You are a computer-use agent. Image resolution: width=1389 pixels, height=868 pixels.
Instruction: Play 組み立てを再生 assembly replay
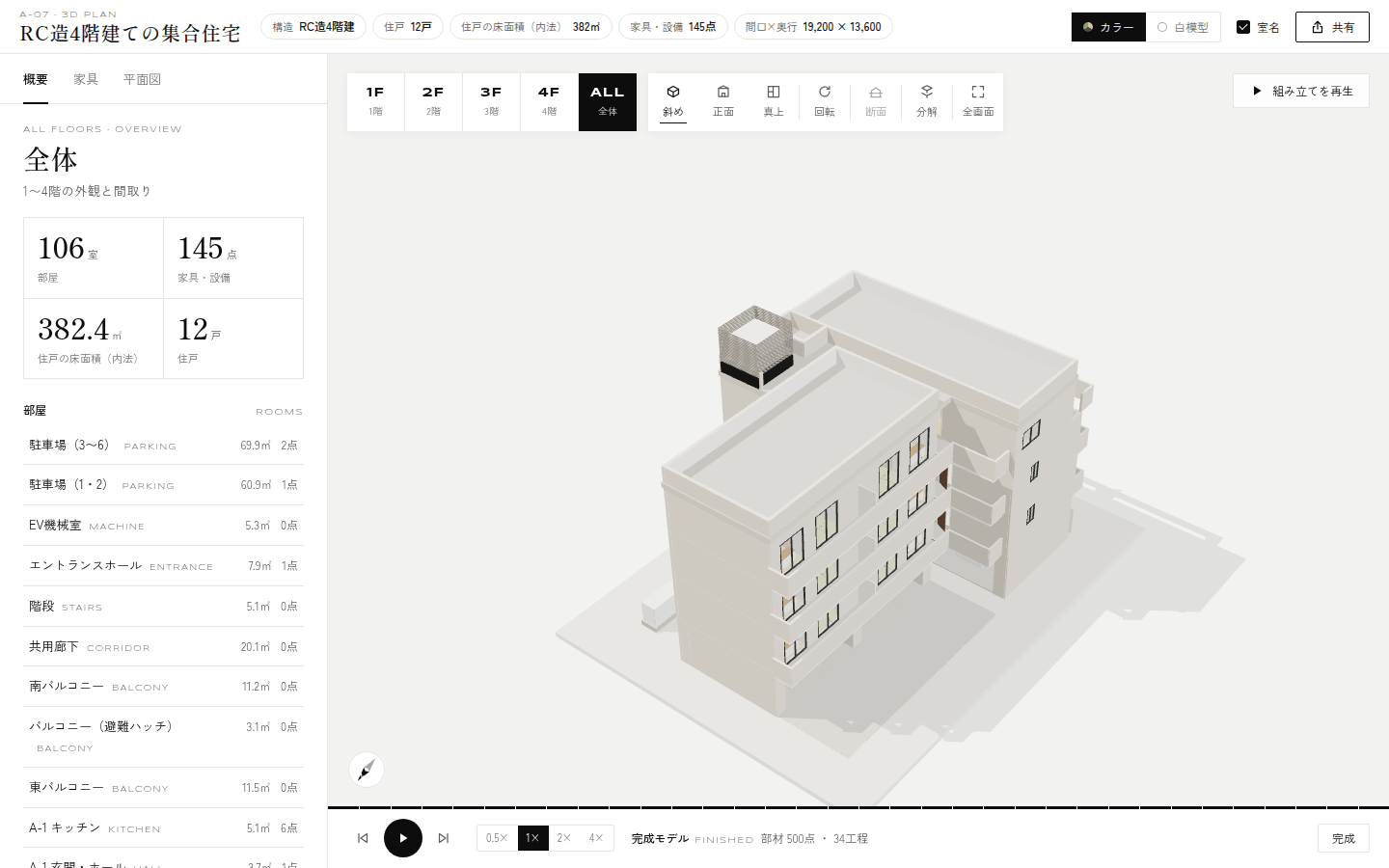coord(1301,91)
